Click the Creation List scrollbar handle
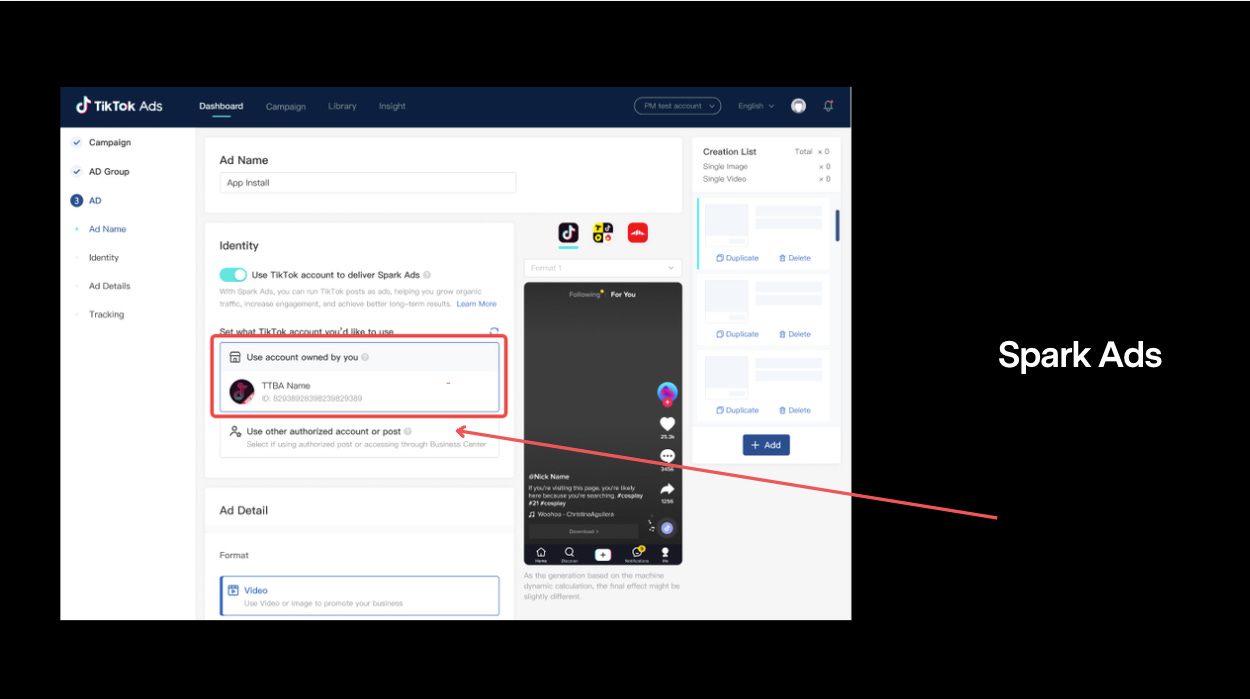 (837, 225)
